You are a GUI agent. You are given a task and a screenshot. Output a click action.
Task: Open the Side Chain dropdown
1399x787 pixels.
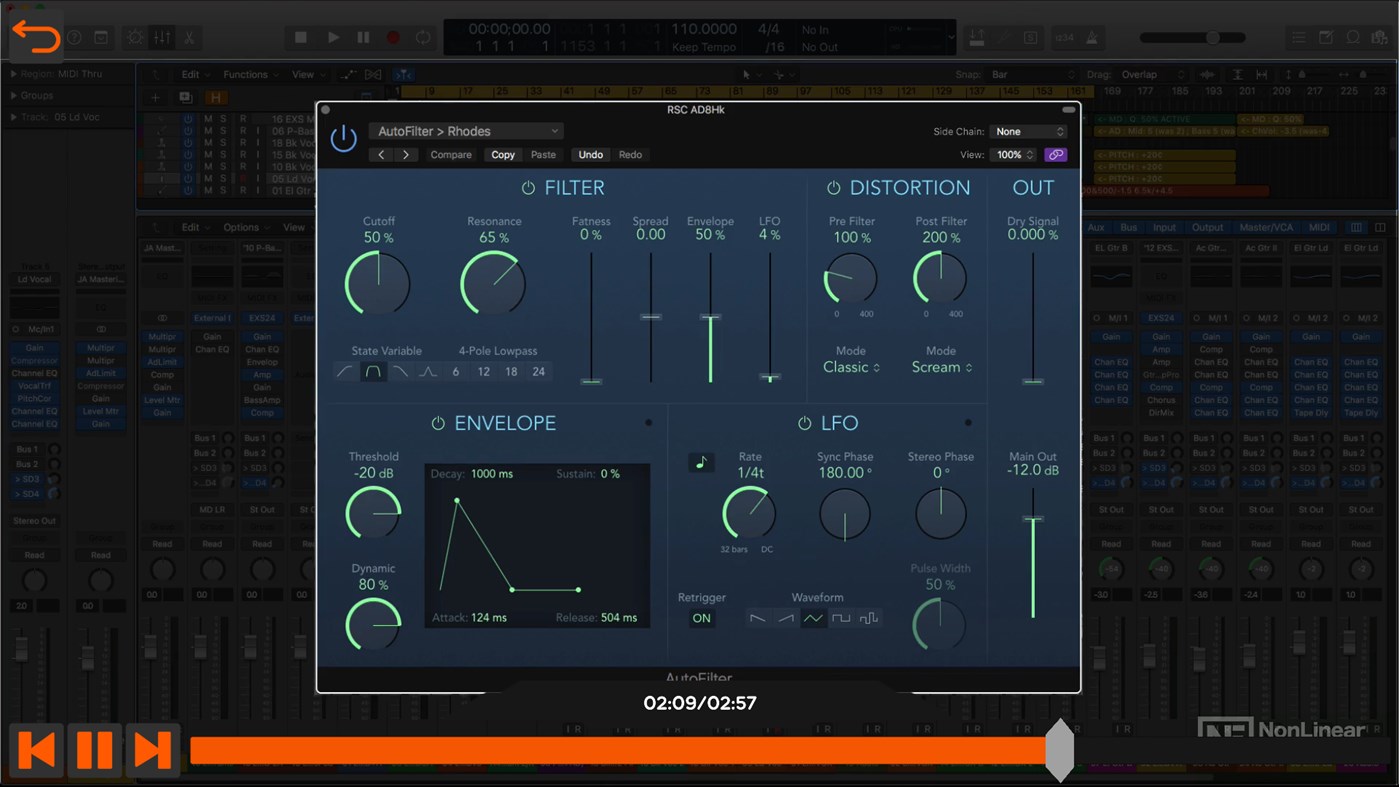point(1028,131)
